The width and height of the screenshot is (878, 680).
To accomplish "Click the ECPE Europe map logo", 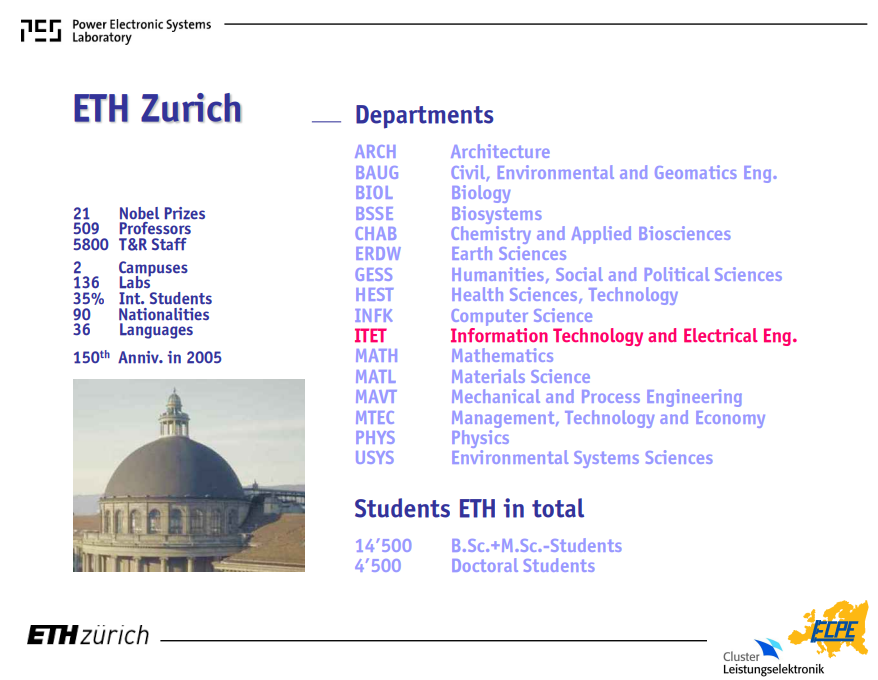I will 828,628.
